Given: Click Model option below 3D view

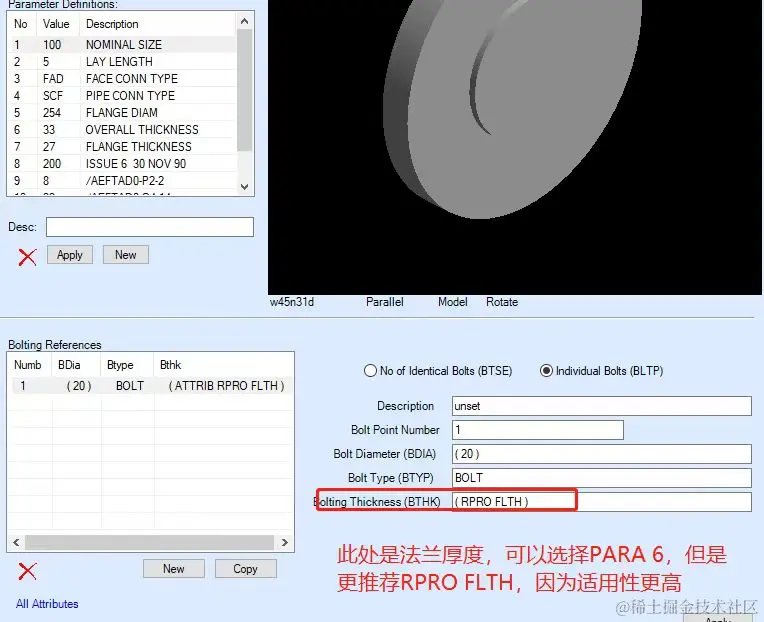Looking at the screenshot, I should pyautogui.click(x=453, y=302).
